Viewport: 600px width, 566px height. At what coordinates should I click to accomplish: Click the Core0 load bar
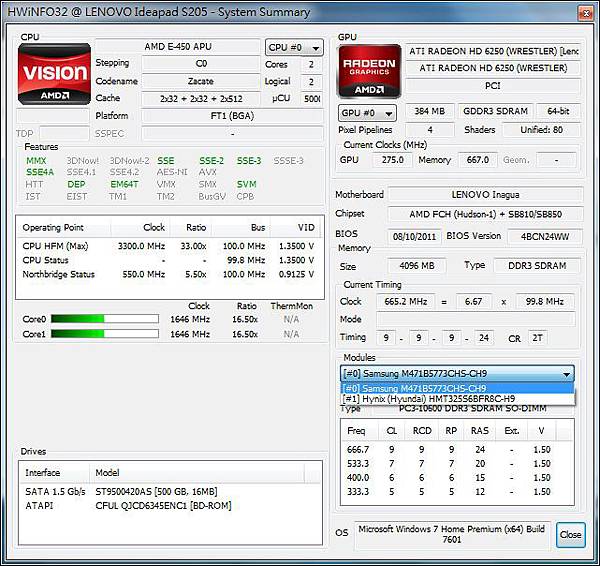[x=105, y=319]
